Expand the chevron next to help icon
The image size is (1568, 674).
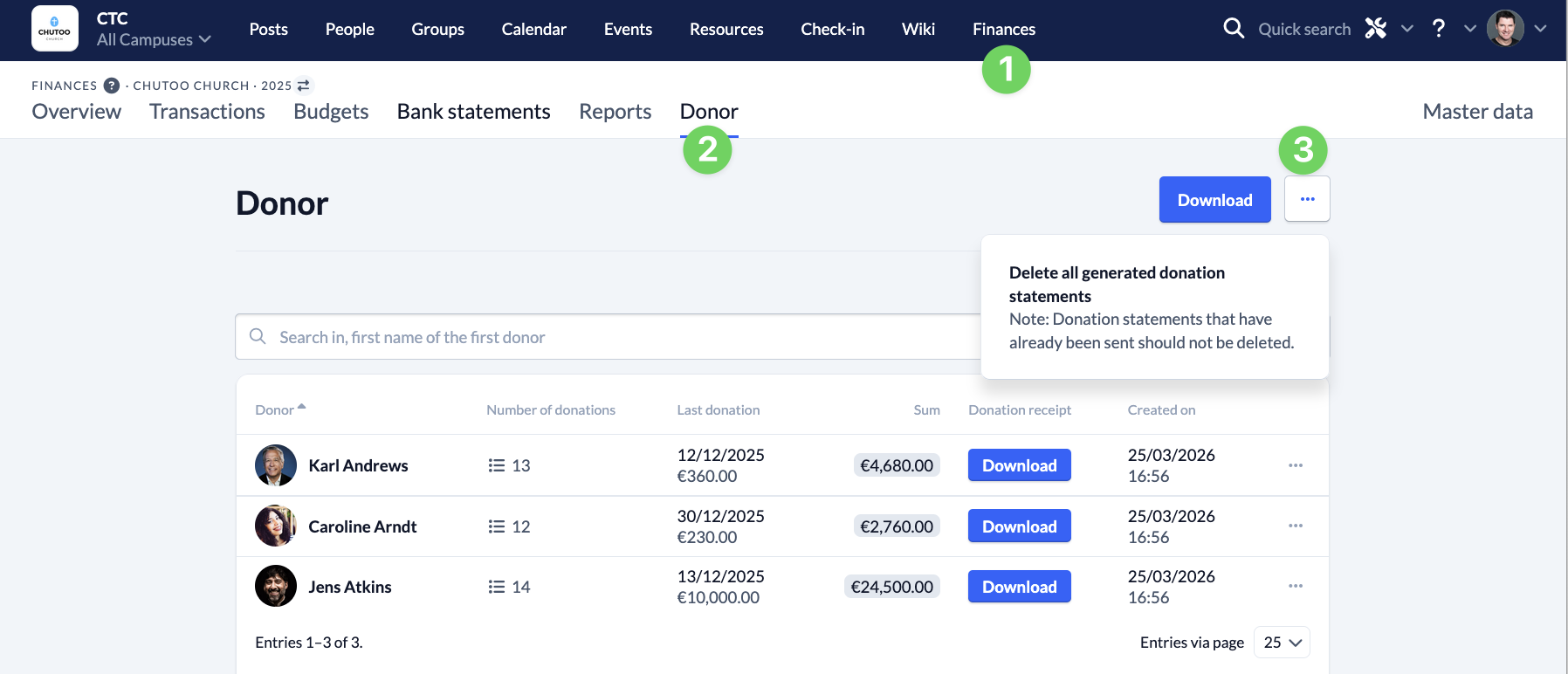[x=1470, y=29]
